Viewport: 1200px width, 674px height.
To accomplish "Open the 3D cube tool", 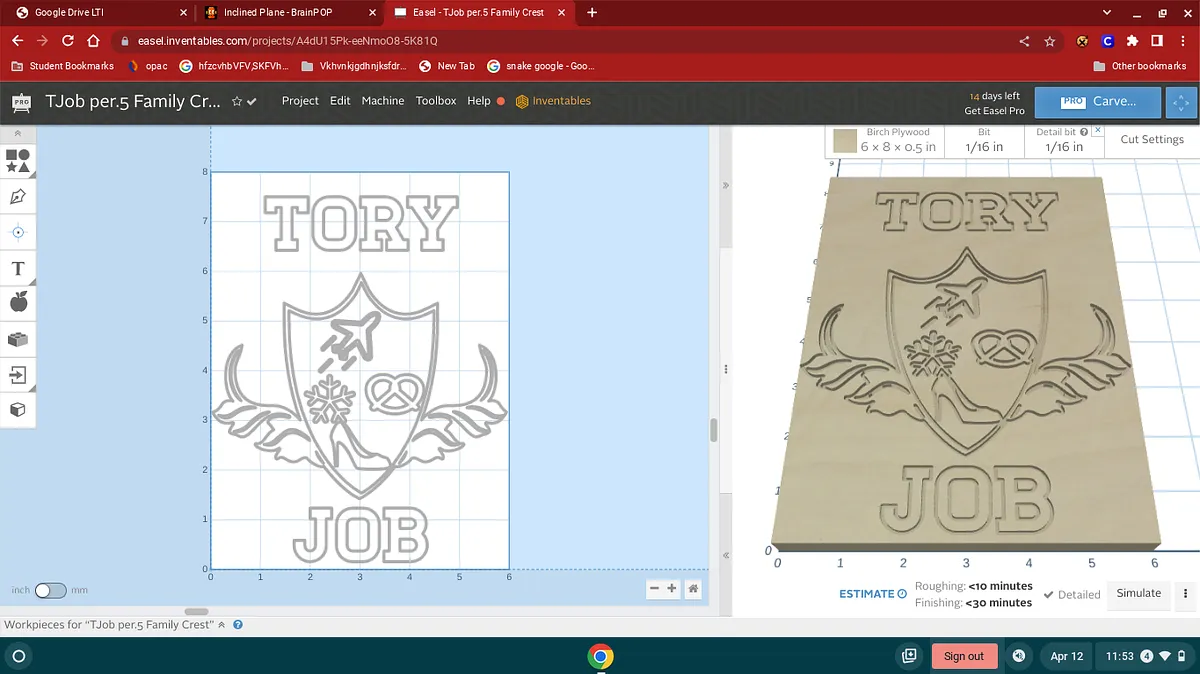I will (18, 410).
